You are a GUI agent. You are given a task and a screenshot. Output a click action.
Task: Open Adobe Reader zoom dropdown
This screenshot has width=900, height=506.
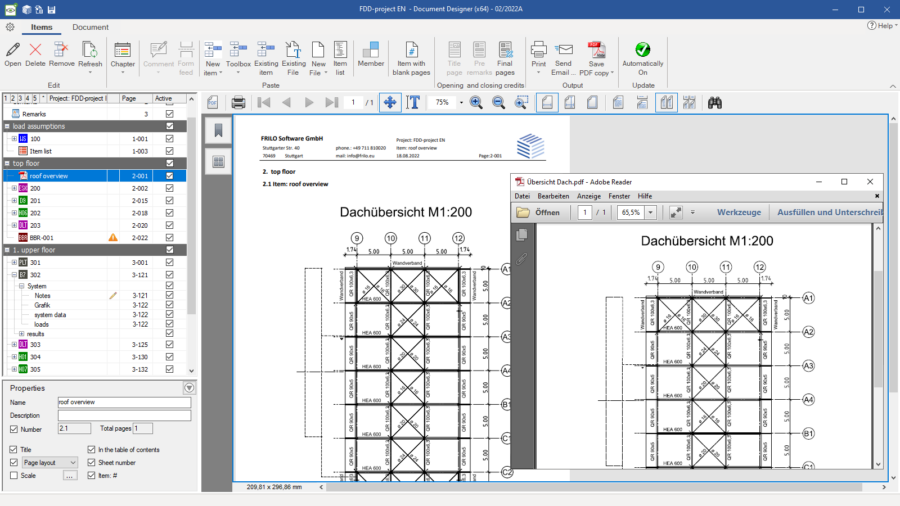pos(650,212)
